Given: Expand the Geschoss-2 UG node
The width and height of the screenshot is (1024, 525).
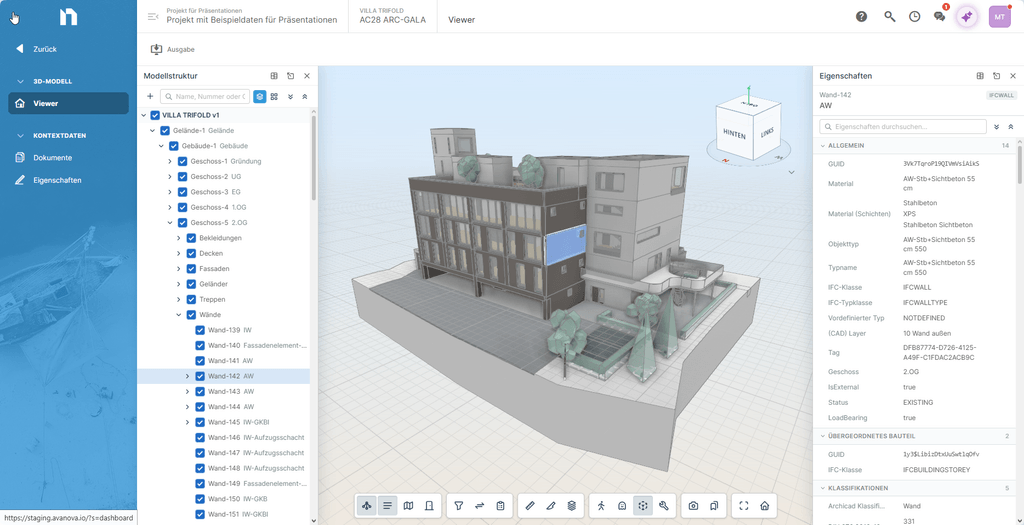Looking at the screenshot, I should 170,176.
